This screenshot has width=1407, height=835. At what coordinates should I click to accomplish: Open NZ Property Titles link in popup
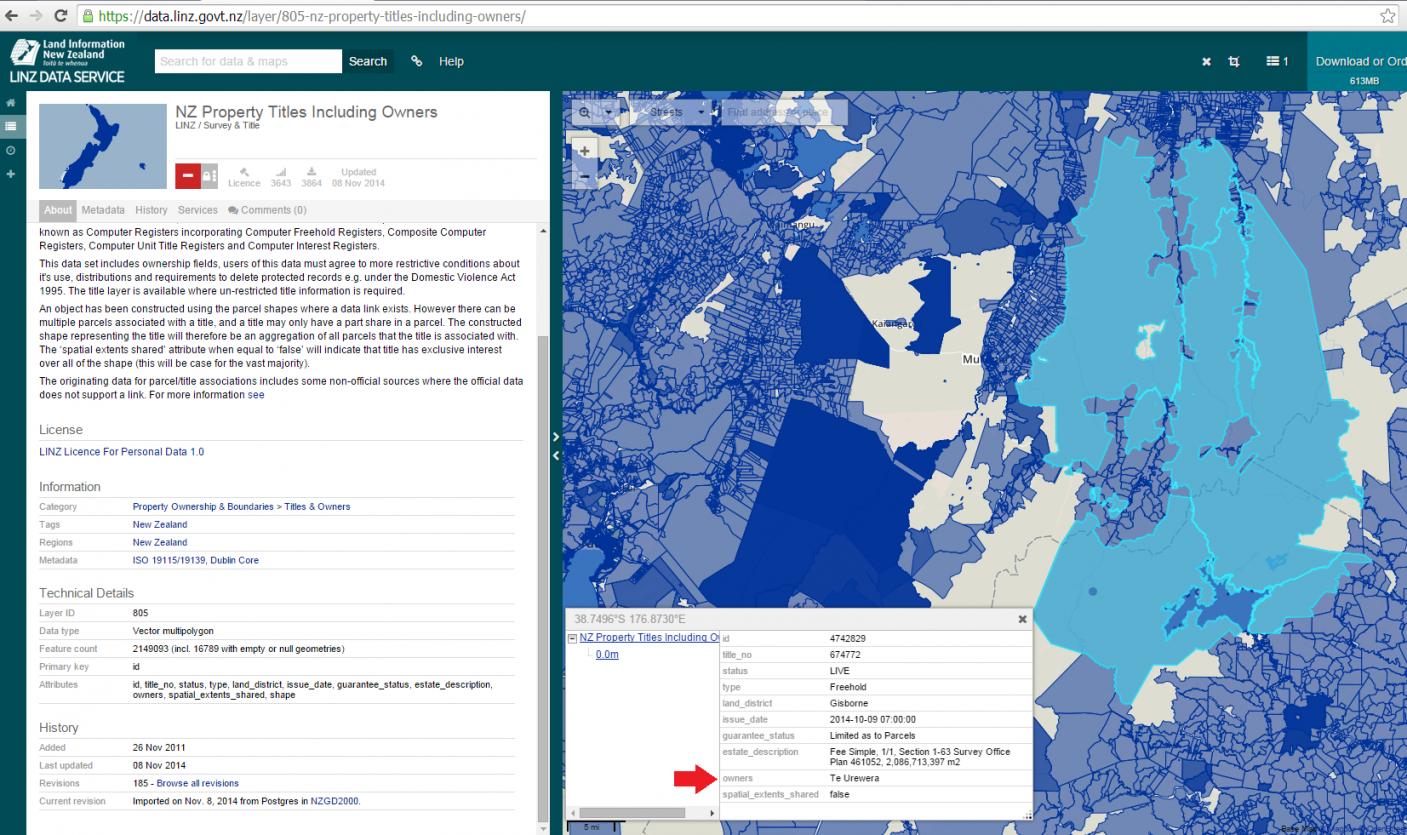(x=649, y=637)
